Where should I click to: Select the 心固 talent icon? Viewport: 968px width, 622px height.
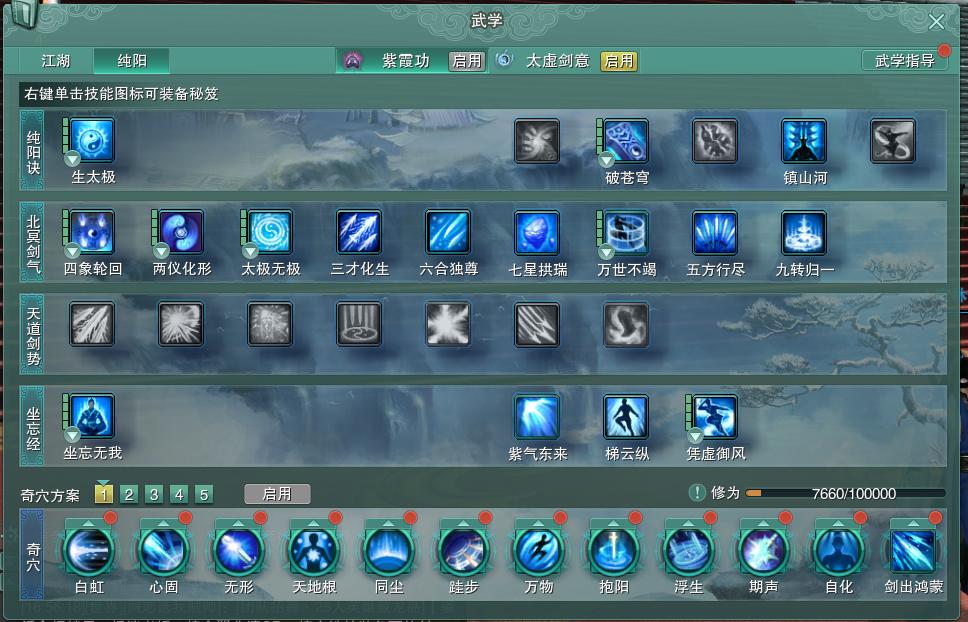point(164,550)
